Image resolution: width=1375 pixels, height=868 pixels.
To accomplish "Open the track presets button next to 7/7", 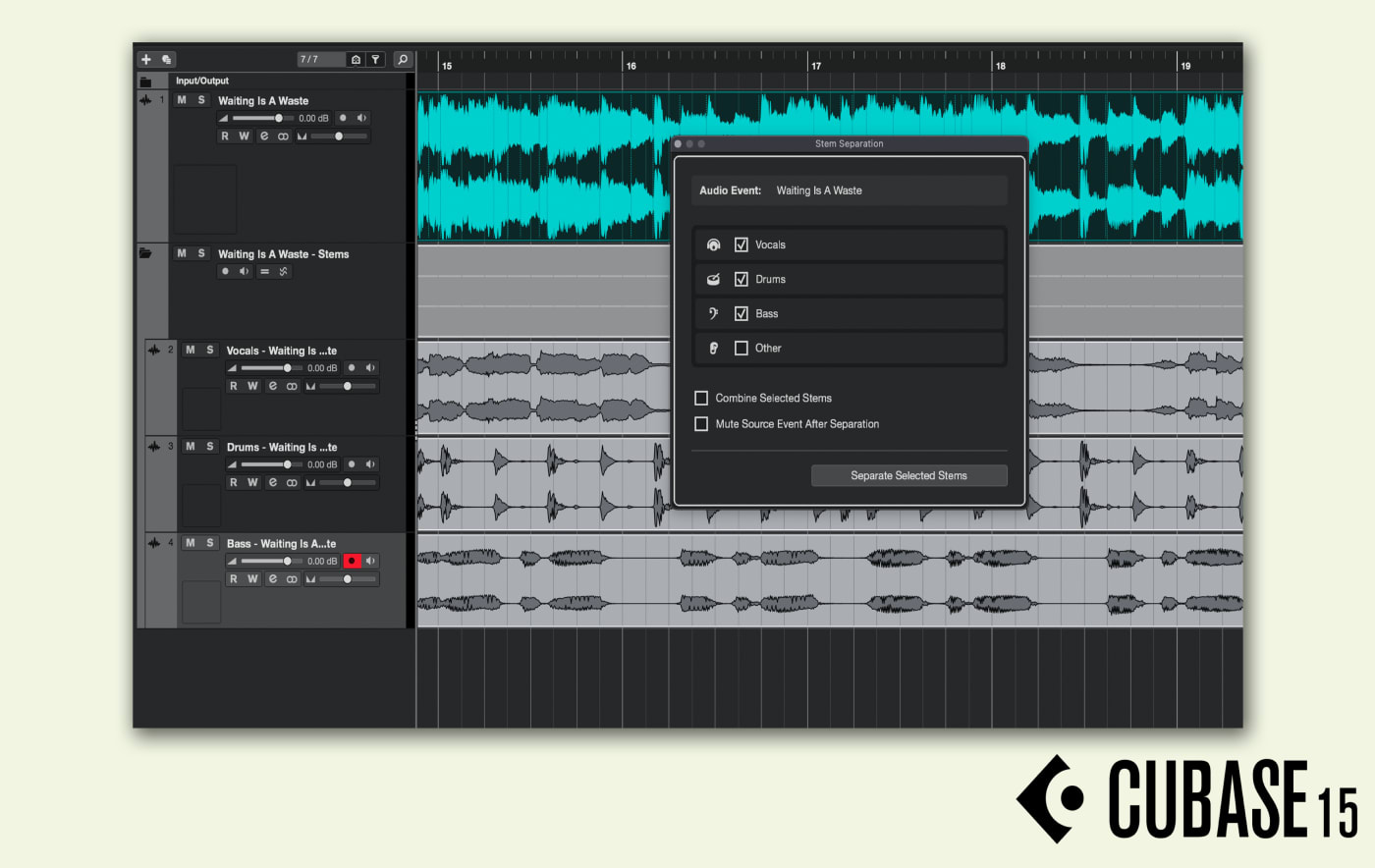I will (356, 60).
